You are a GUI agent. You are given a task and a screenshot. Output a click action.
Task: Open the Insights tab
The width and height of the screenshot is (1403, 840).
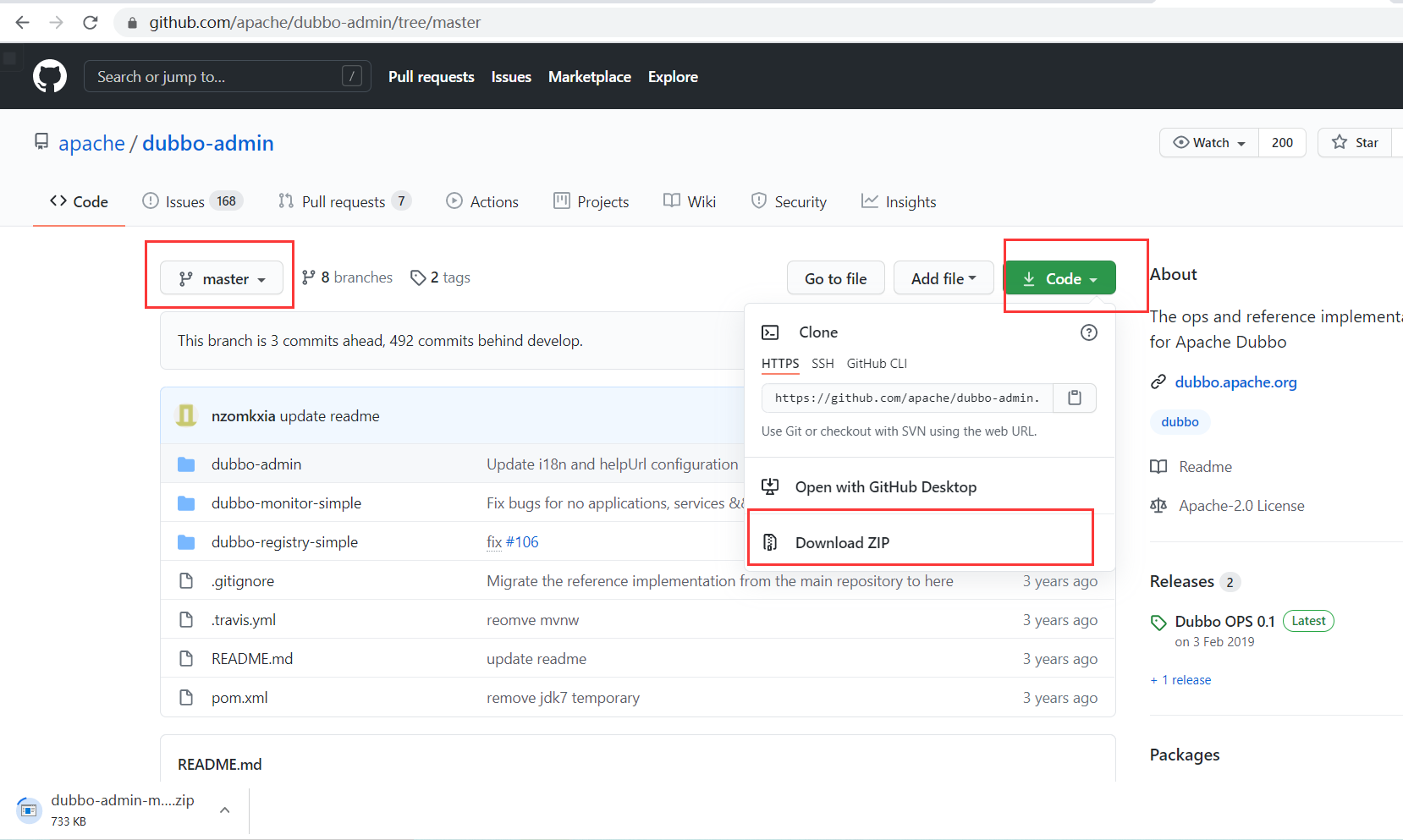[x=899, y=201]
